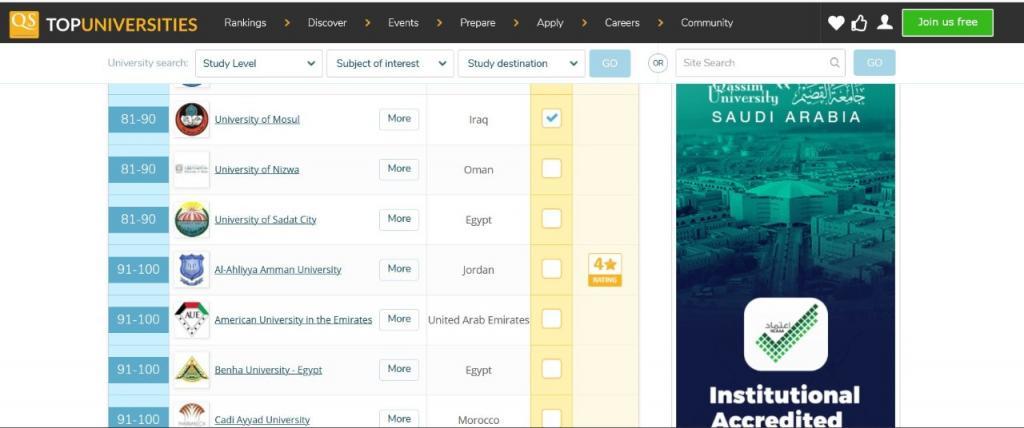Click the thumbs-up icon in header
The width and height of the screenshot is (1024, 428).
859,23
